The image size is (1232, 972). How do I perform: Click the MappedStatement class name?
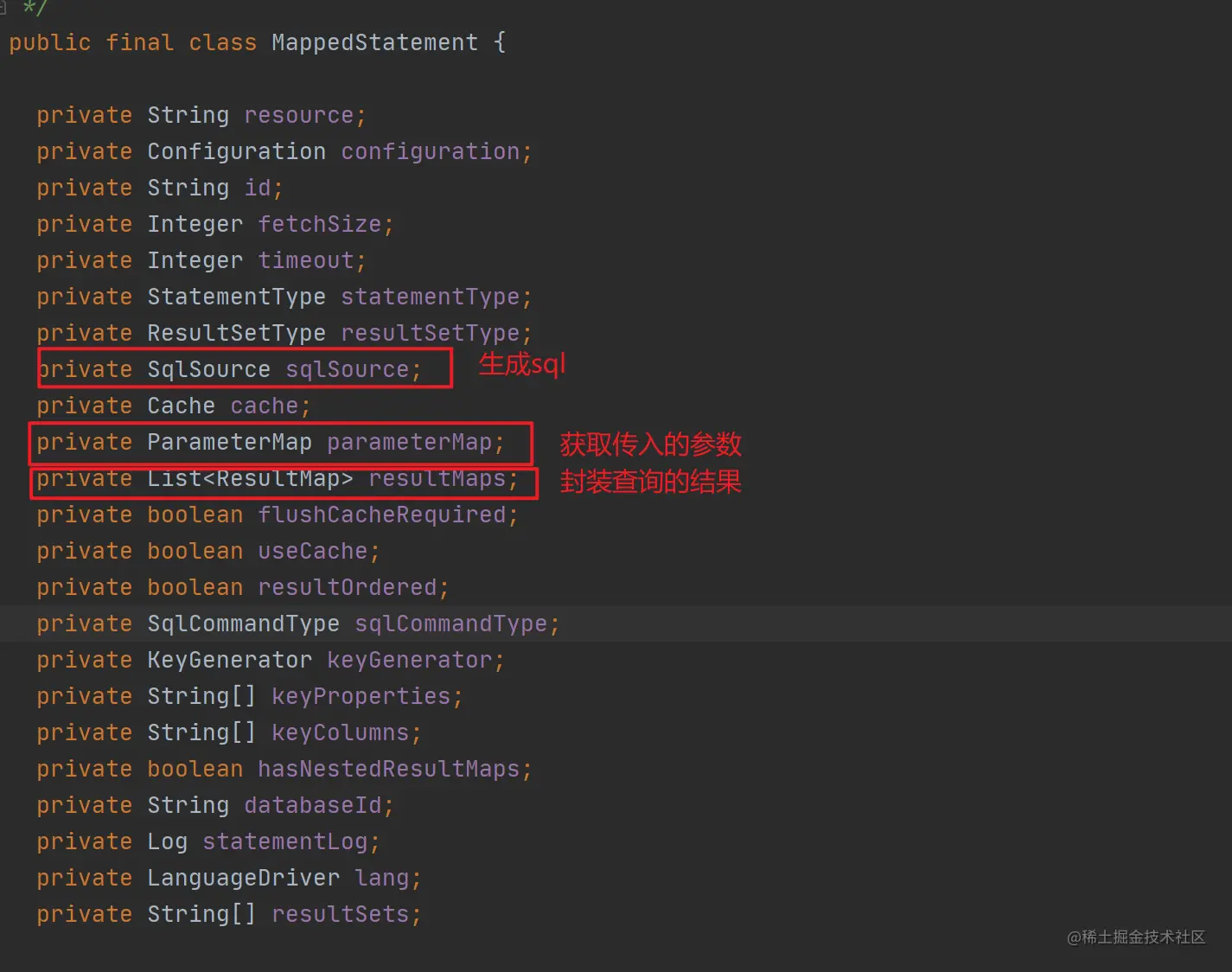pyautogui.click(x=374, y=42)
